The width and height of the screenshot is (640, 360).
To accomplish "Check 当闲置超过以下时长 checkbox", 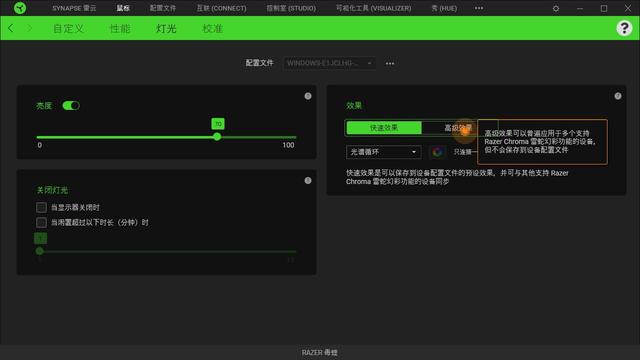I will 41,222.
